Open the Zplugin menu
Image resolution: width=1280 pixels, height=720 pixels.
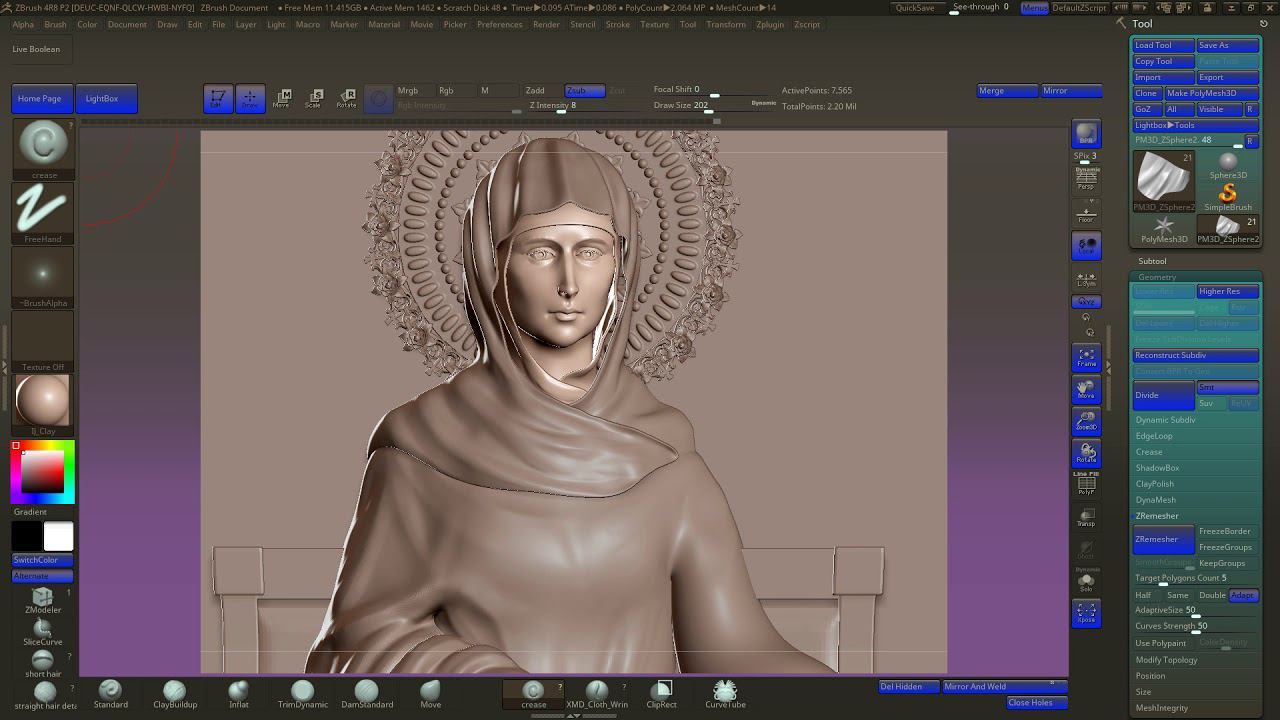769,24
